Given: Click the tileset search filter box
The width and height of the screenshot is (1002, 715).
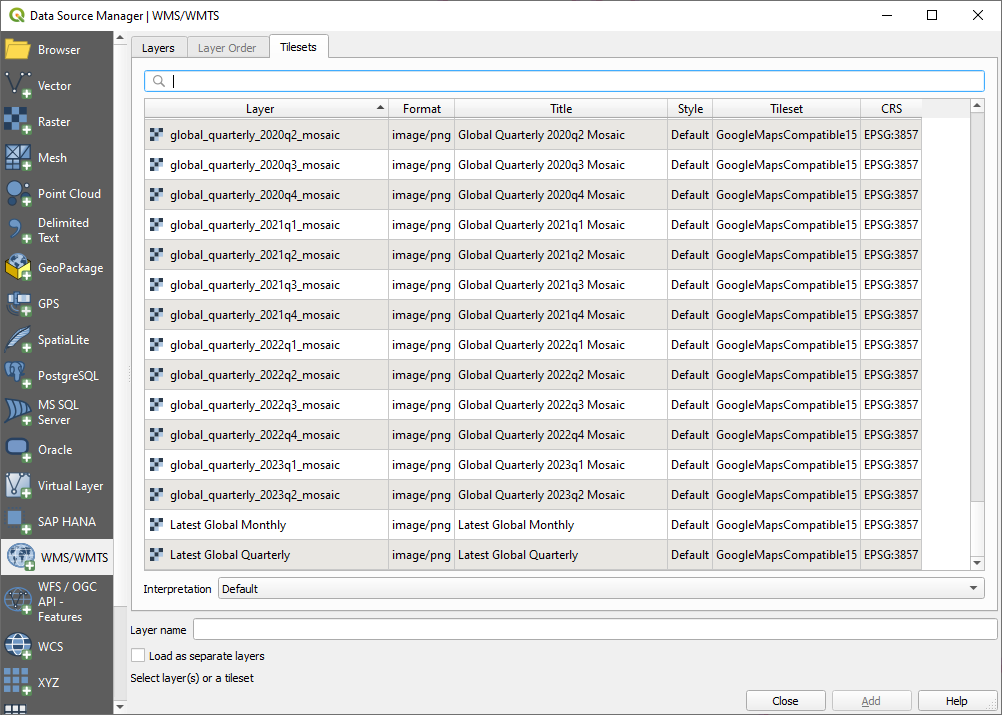Looking at the screenshot, I should 564,81.
